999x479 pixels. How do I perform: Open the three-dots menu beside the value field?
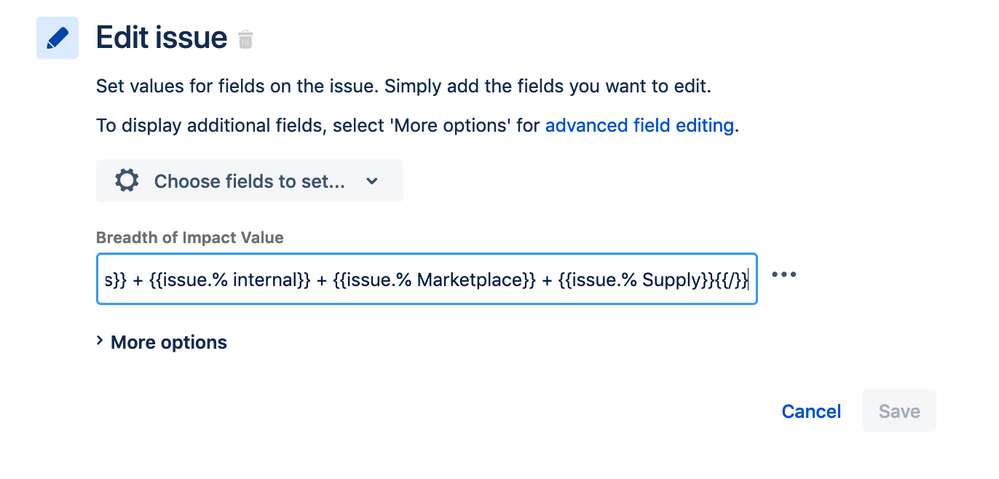784,275
